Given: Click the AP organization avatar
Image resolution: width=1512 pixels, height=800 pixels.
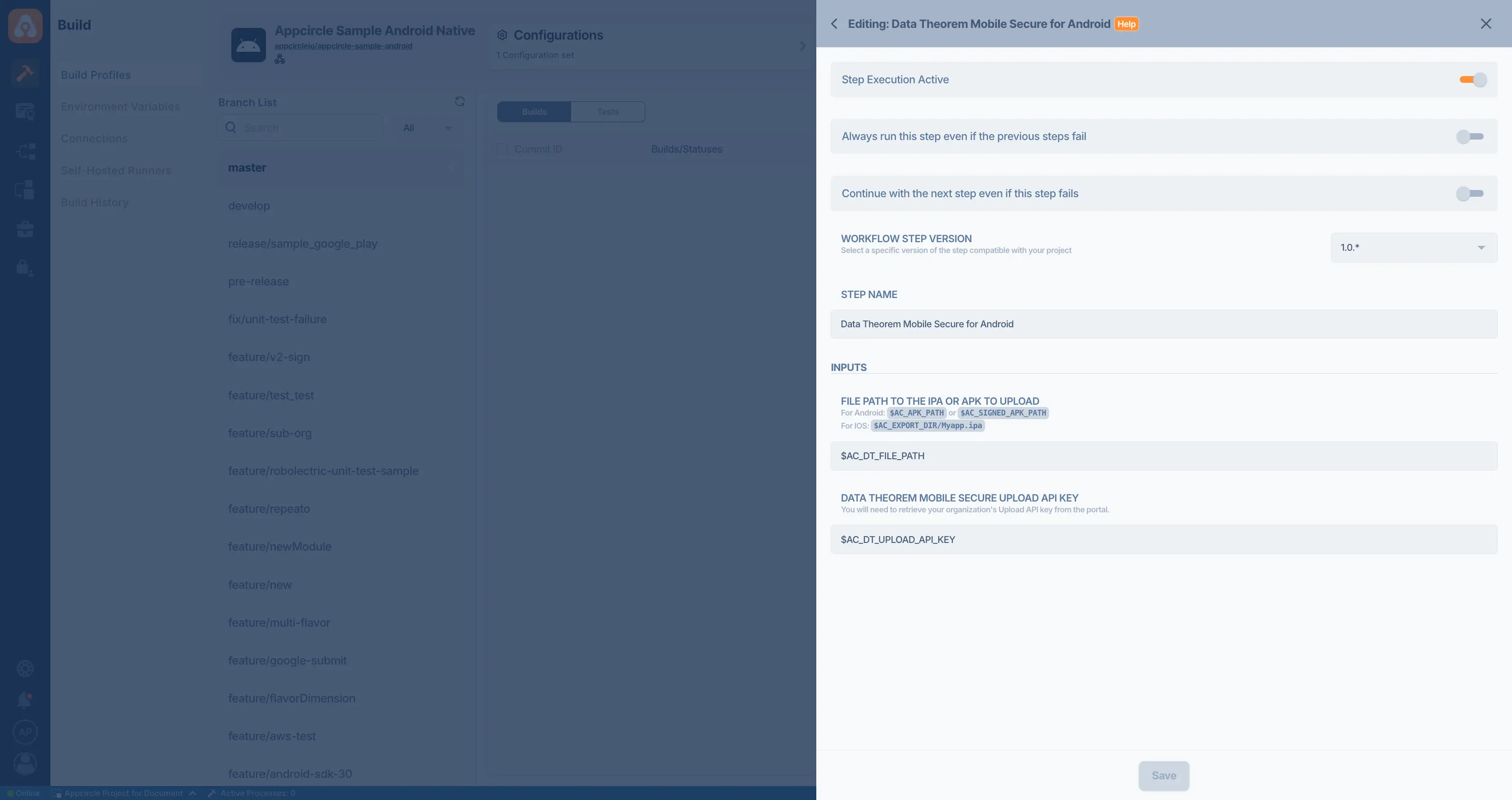Looking at the screenshot, I should pos(25,732).
